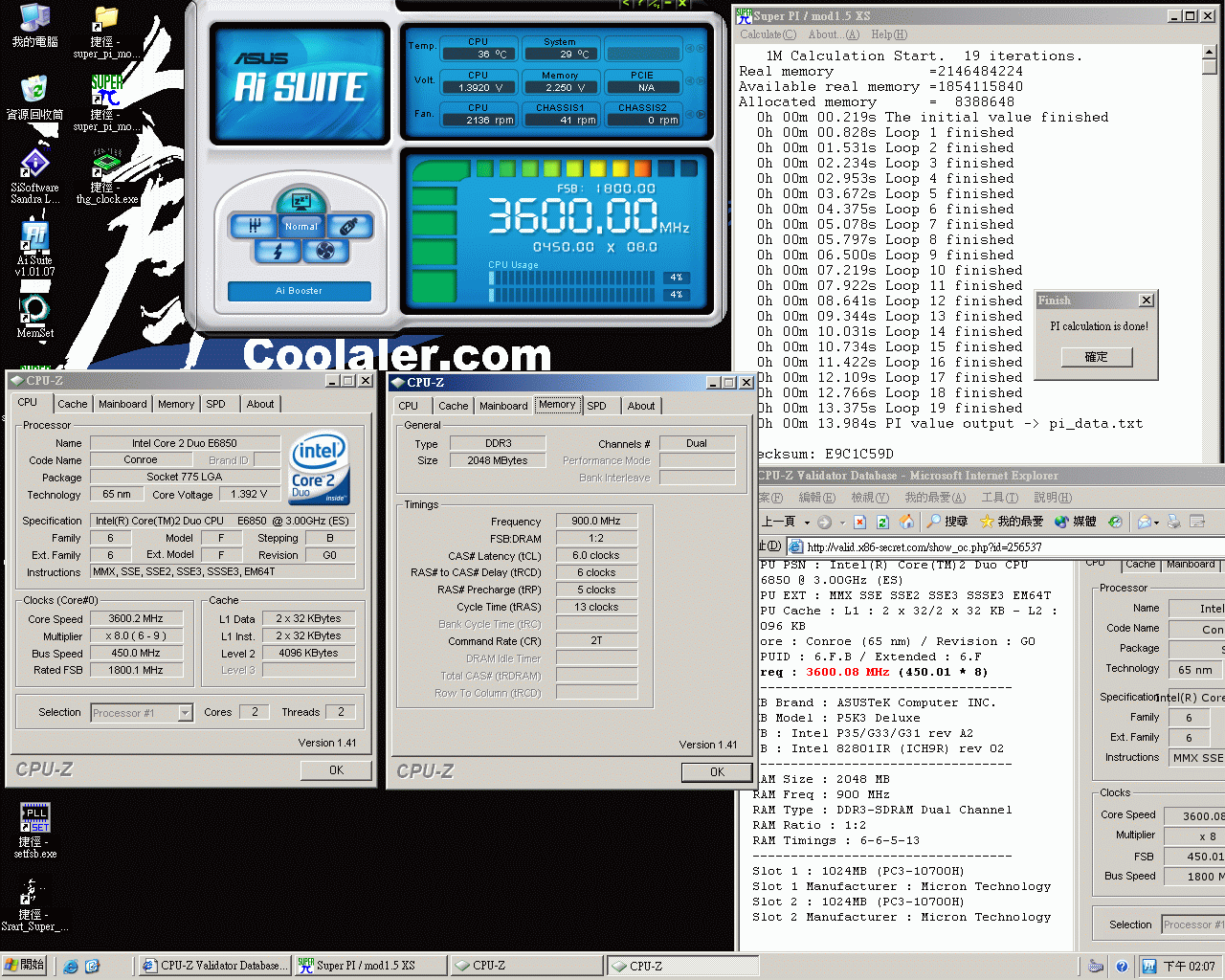This screenshot has width=1225, height=980.
Task: Click the Temp. row next arrow in Ai Suite
Action: coord(701,49)
